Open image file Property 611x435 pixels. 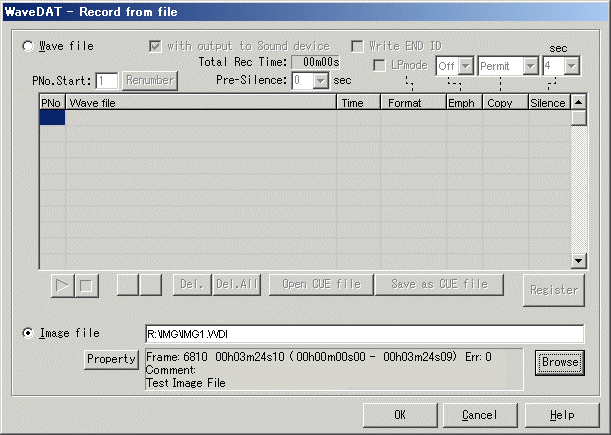[111, 359]
